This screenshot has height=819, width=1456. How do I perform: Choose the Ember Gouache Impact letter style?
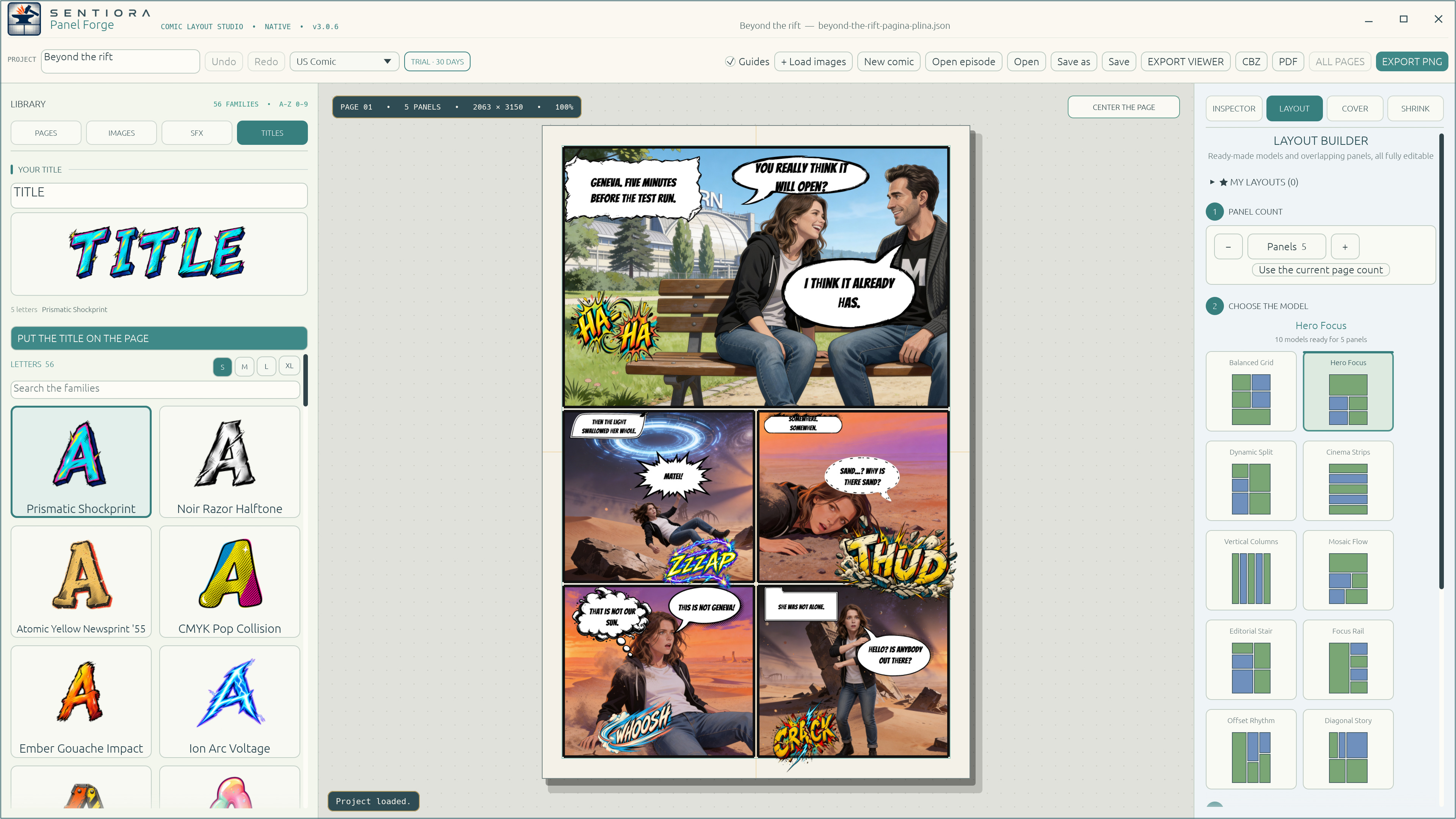tap(81, 701)
